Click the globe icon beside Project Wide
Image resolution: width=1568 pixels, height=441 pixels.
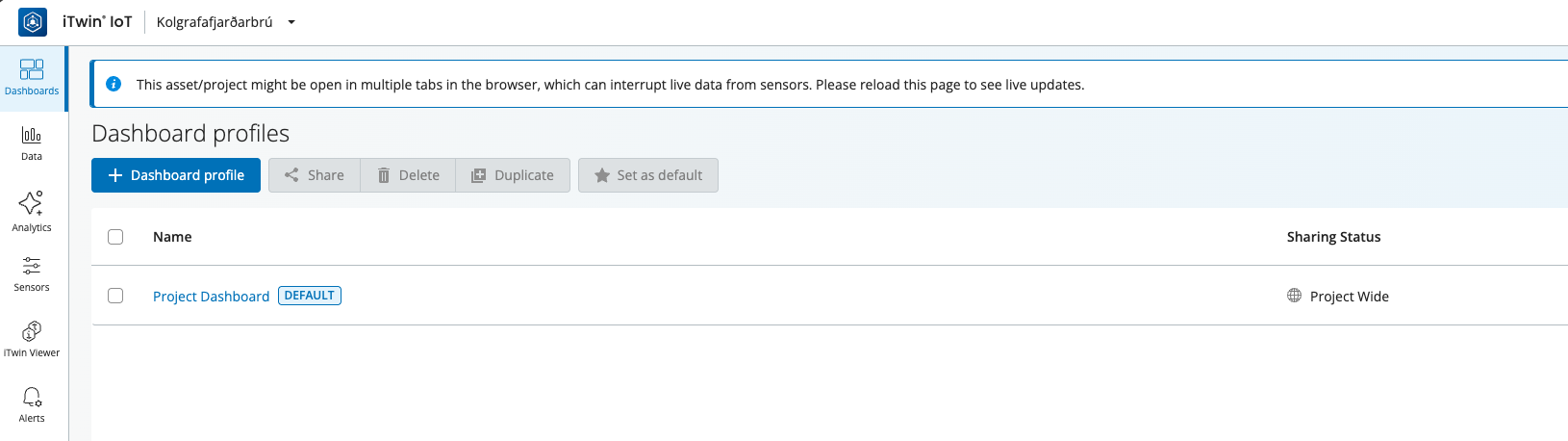click(x=1294, y=296)
